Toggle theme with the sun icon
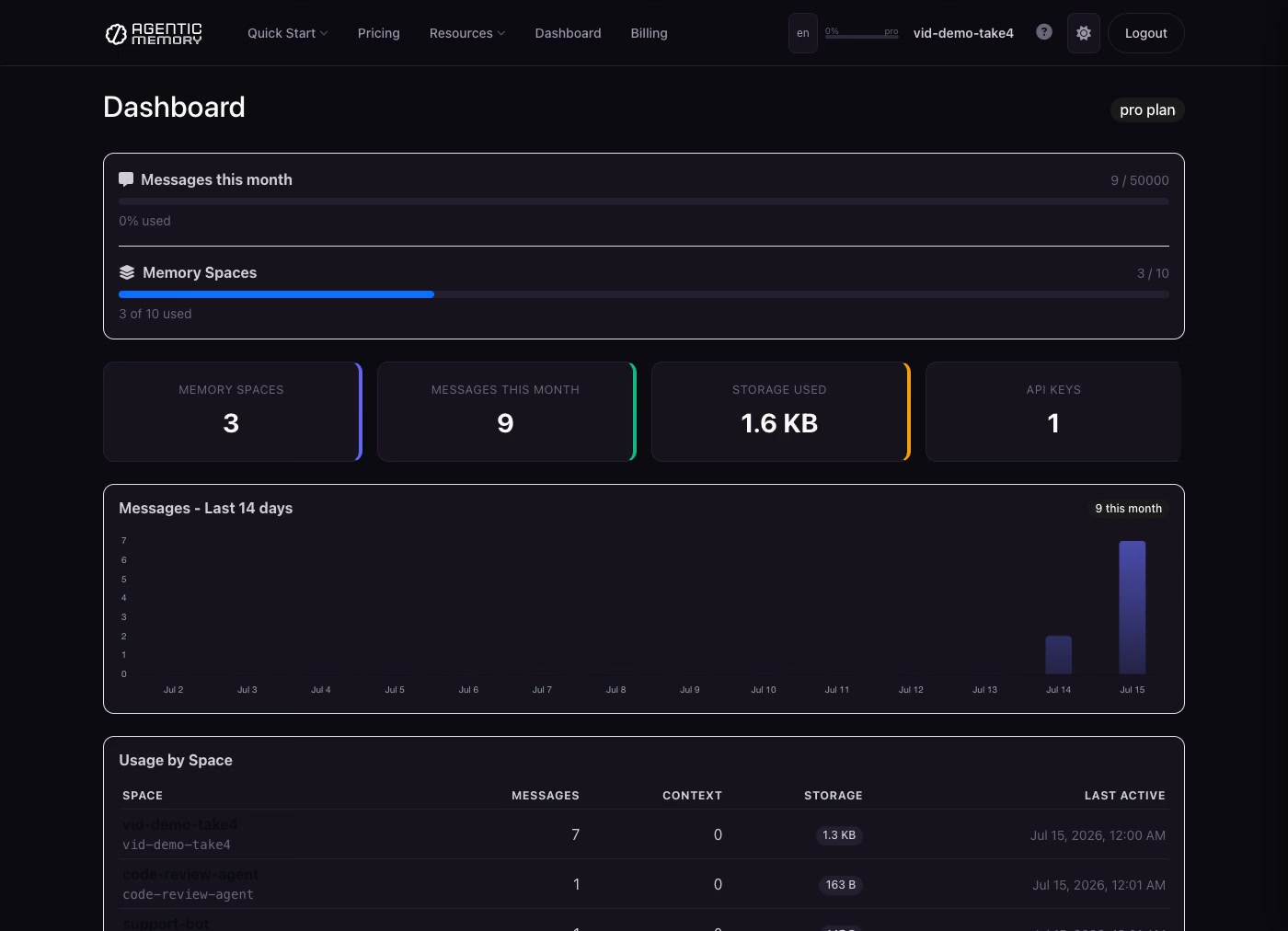 coord(1083,33)
